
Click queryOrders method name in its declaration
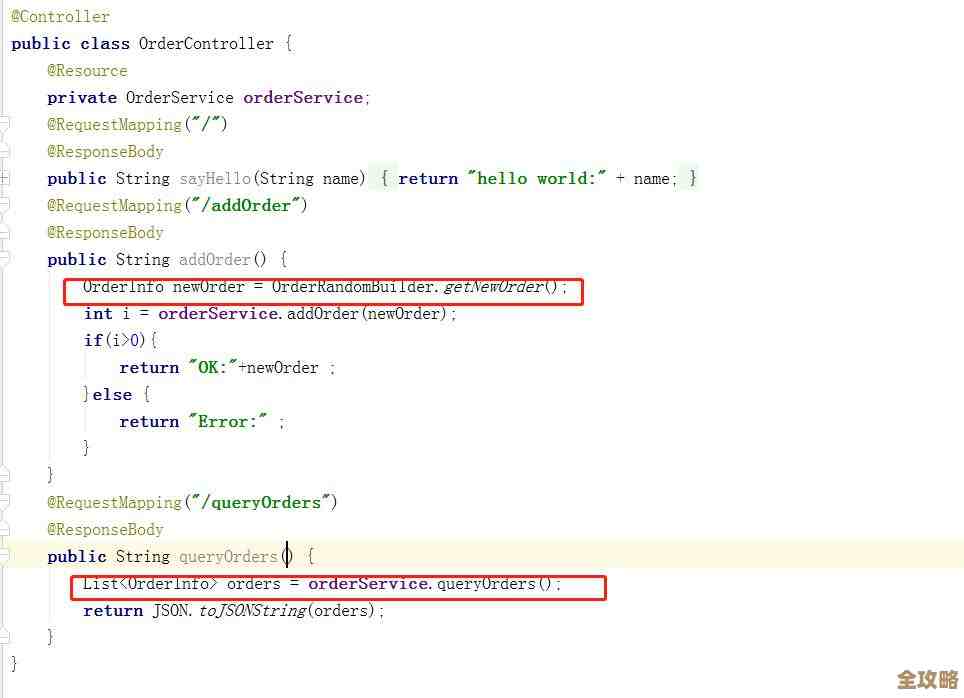(228, 557)
